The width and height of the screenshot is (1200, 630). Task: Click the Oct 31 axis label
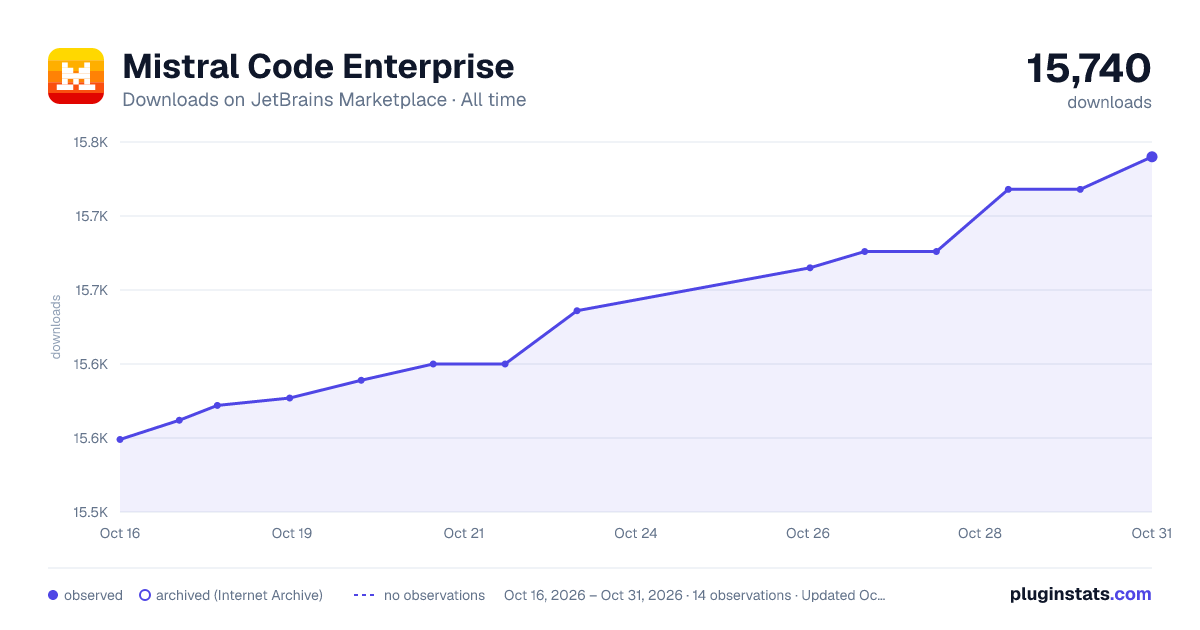click(x=1152, y=533)
